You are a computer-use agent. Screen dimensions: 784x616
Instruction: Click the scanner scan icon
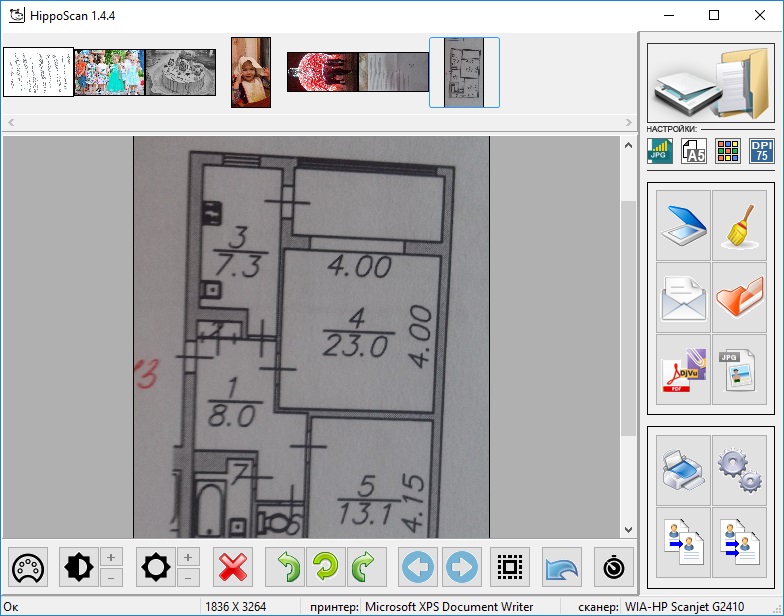pyautogui.click(x=683, y=225)
